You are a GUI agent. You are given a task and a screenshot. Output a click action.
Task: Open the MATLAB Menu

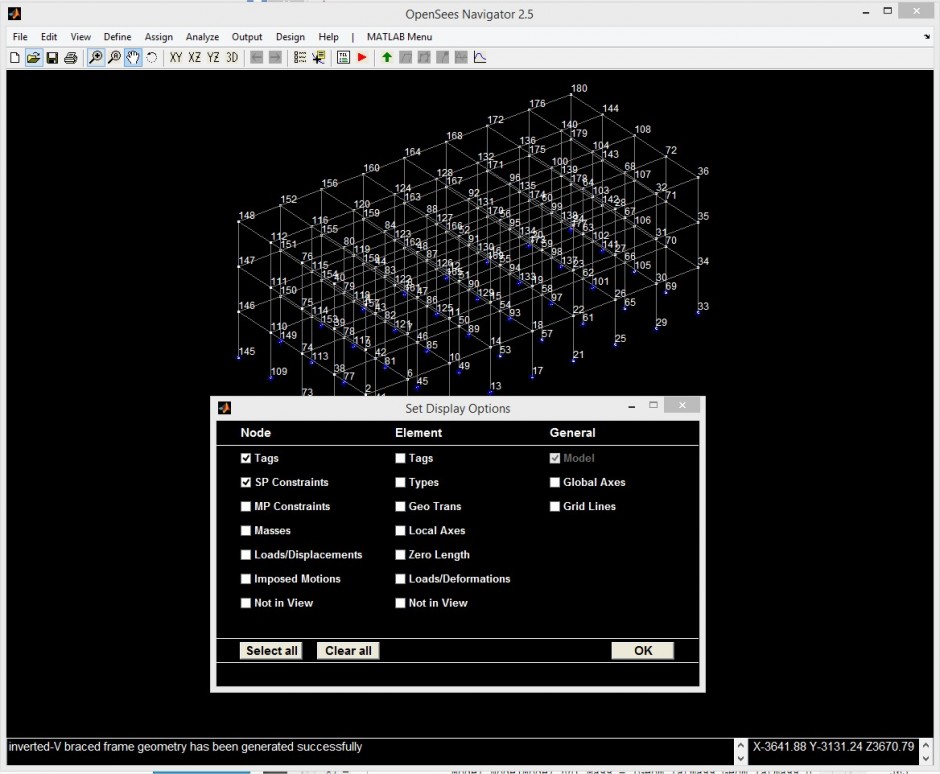coord(399,36)
